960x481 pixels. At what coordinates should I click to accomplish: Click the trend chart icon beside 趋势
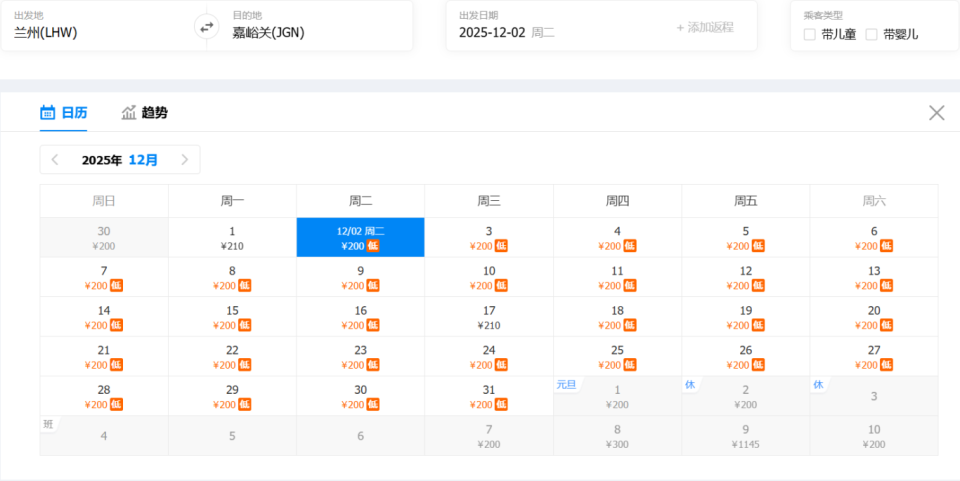pyautogui.click(x=129, y=112)
